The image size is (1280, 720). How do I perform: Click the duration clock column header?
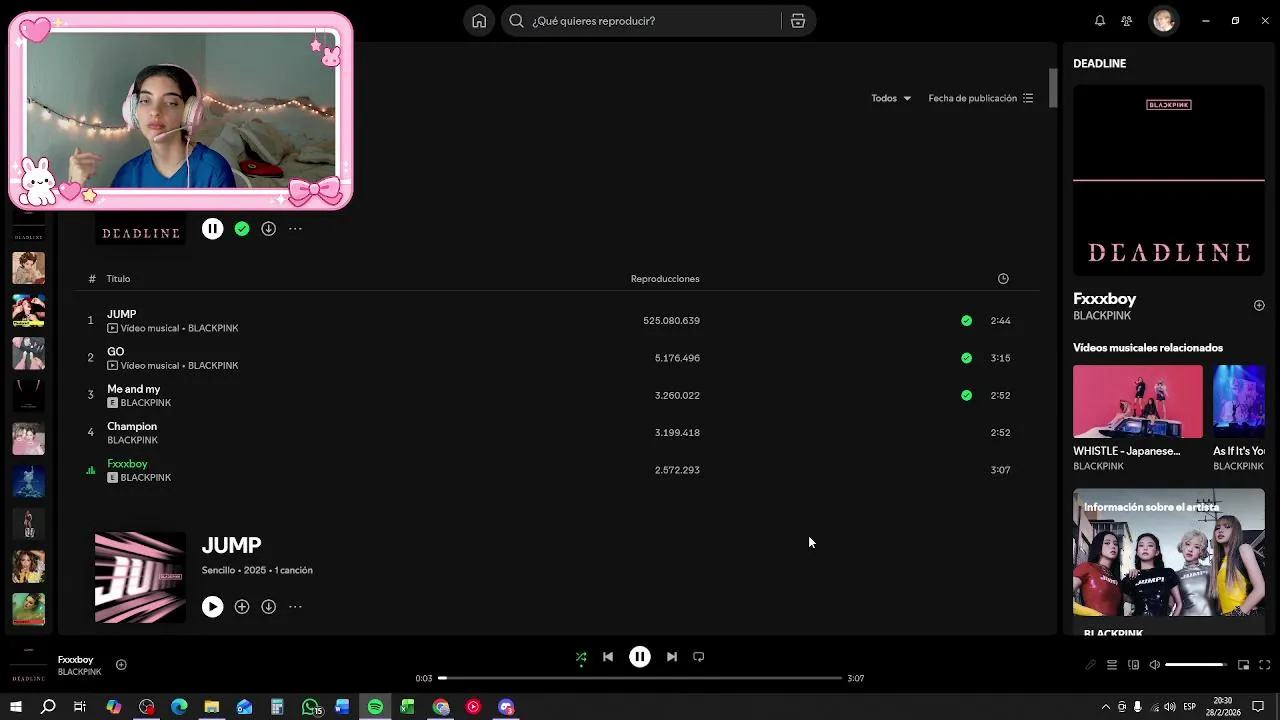point(1003,279)
